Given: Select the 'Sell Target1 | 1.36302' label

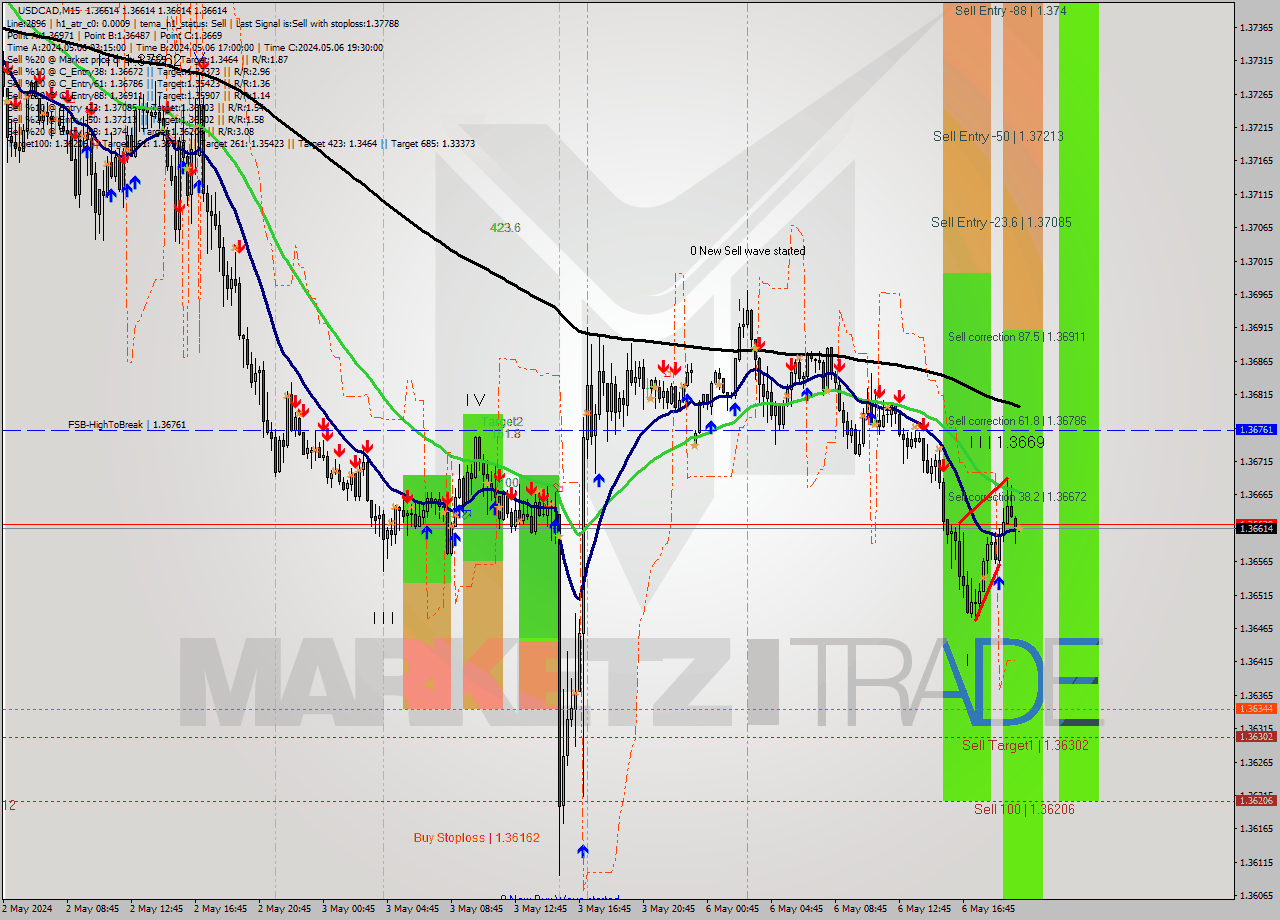Looking at the screenshot, I should [x=1025, y=745].
